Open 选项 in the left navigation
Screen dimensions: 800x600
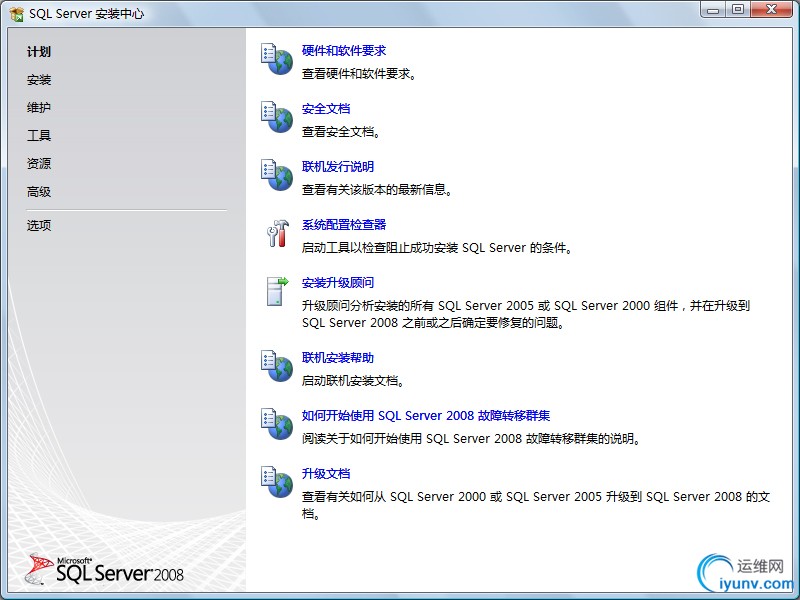39,226
